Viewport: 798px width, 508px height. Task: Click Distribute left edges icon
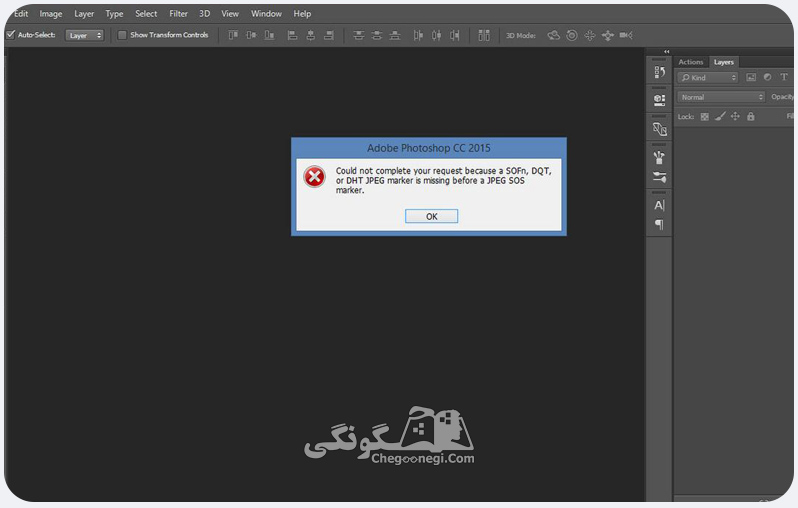coord(418,35)
